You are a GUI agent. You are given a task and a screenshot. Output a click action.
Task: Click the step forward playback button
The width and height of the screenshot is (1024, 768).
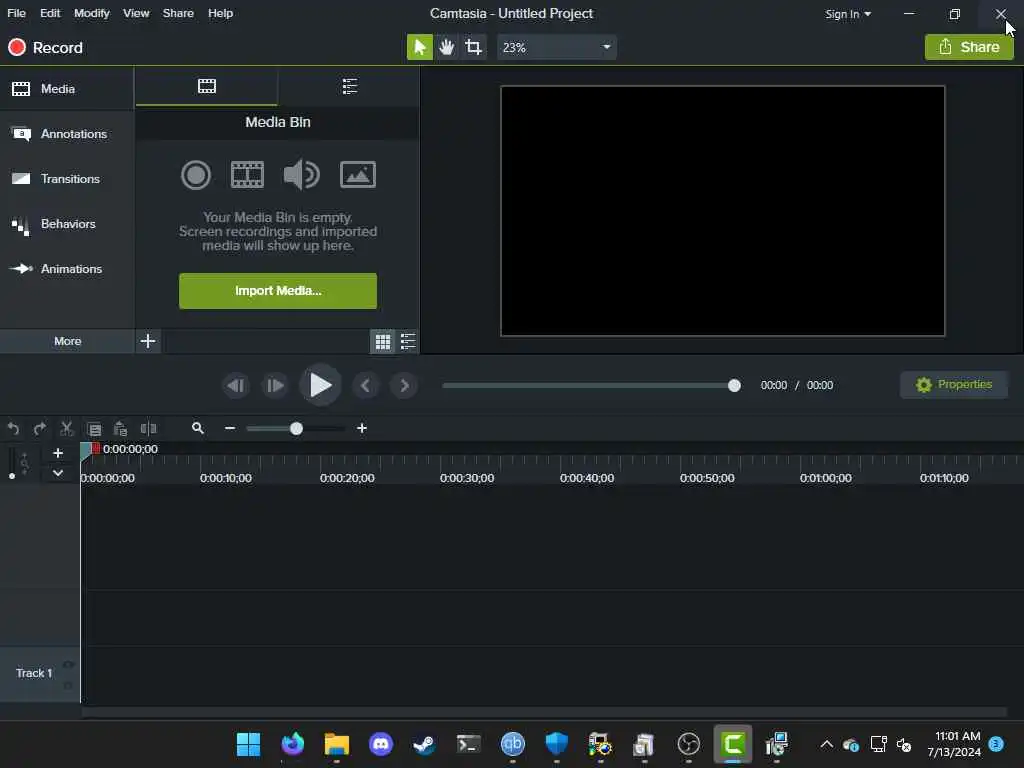tap(275, 385)
